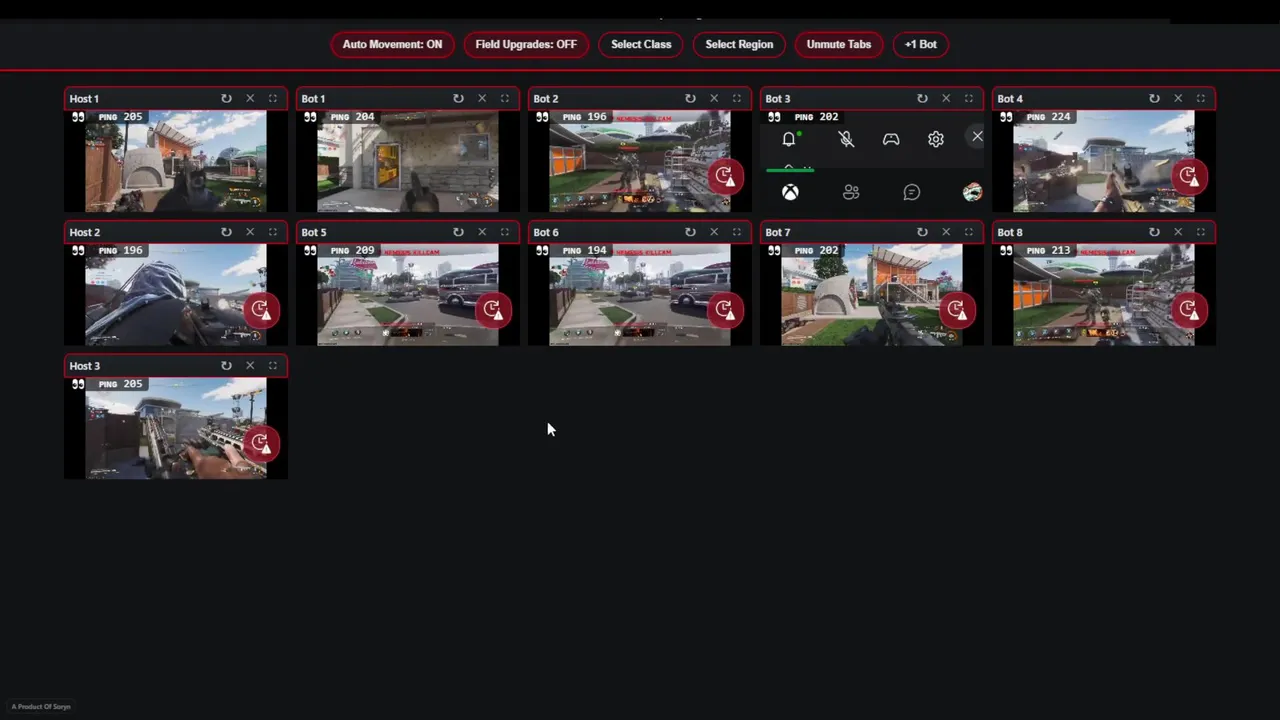Image resolution: width=1280 pixels, height=720 pixels.
Task: Expand Bot 1 panel to fullscreen
Action: pyautogui.click(x=505, y=98)
